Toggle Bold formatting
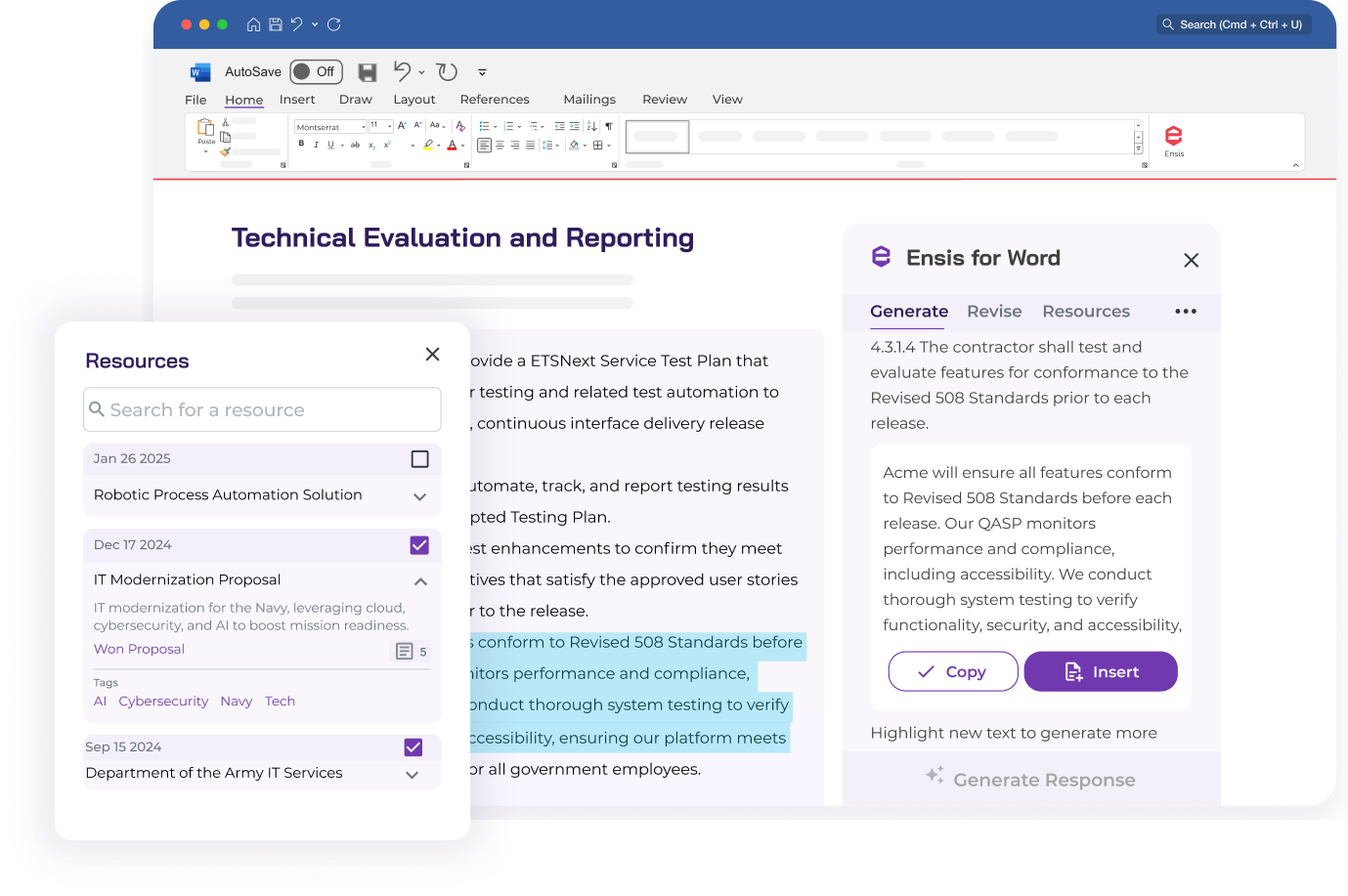Viewport: 1348px width, 896px height. (x=301, y=144)
